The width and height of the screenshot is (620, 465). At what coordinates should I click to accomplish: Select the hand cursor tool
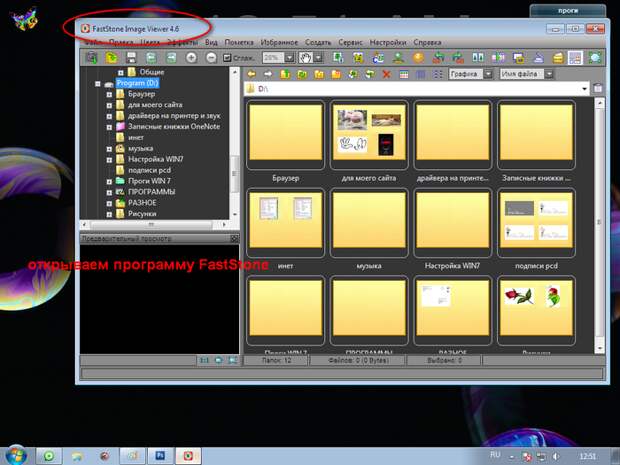pos(305,58)
